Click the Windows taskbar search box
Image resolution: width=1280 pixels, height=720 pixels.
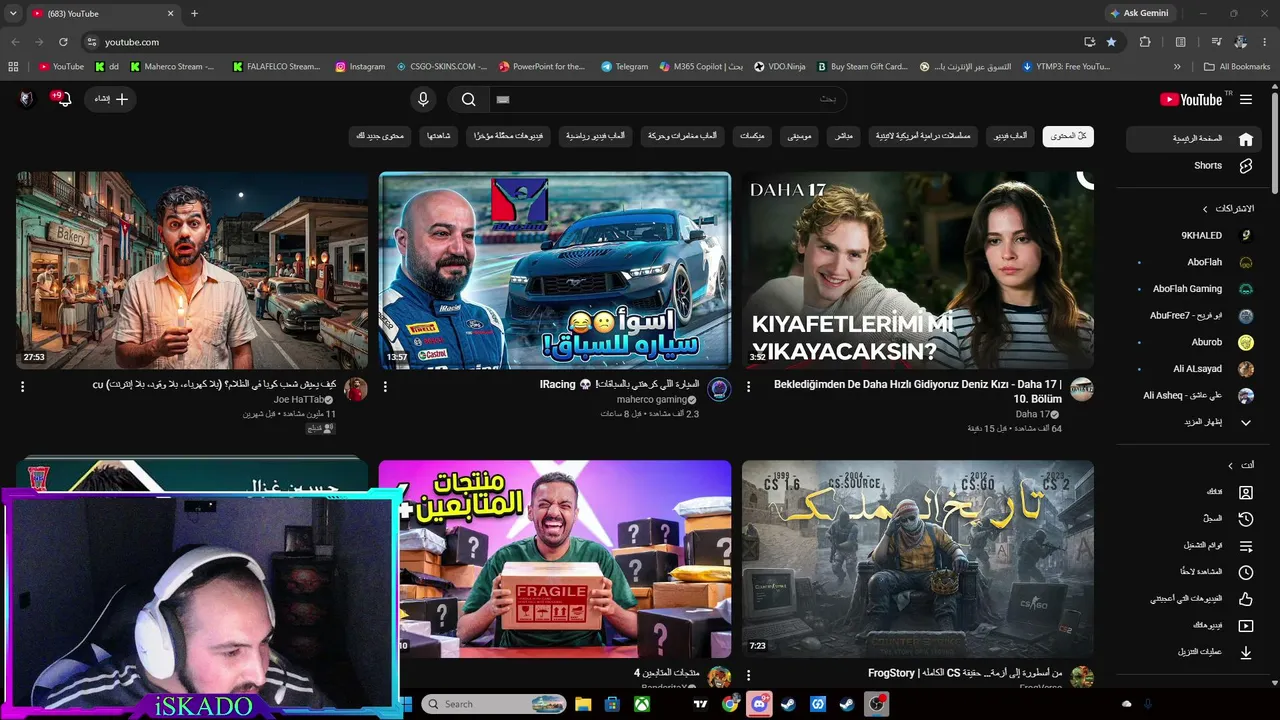point(495,704)
